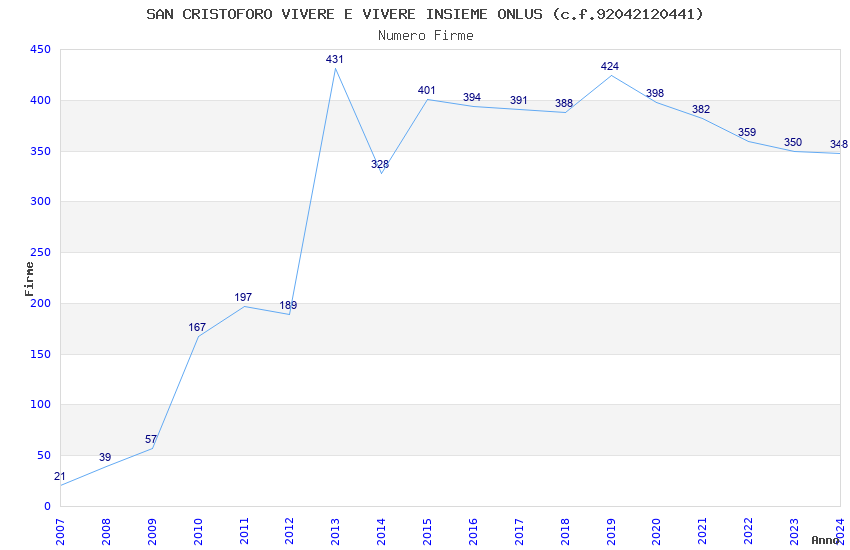
Task: Click the 2017 x-axis year tick
Action: click(x=519, y=532)
